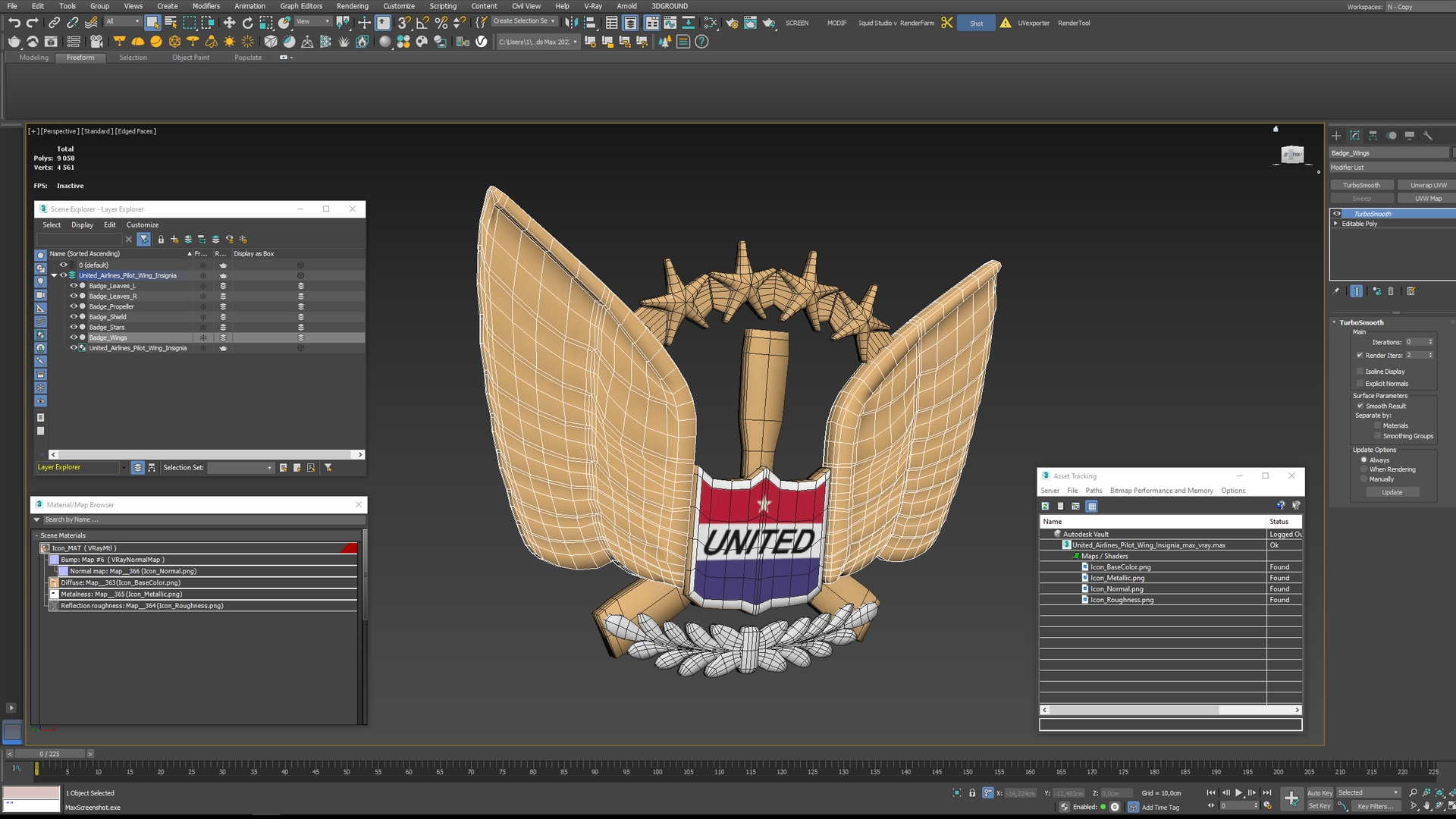This screenshot has width=1456, height=819.
Task: Click the Update button in TurboSmooth
Action: [1392, 492]
